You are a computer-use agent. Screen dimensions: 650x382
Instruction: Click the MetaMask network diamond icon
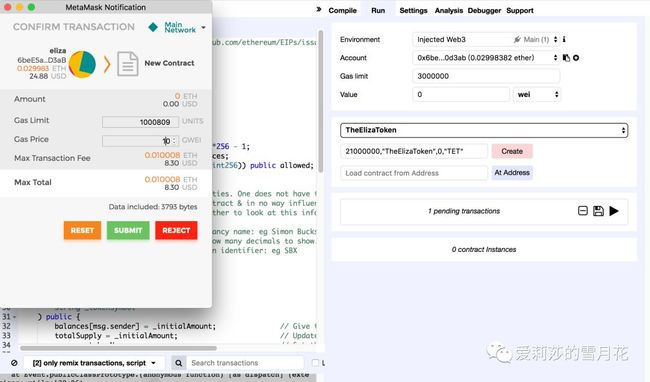click(x=153, y=27)
